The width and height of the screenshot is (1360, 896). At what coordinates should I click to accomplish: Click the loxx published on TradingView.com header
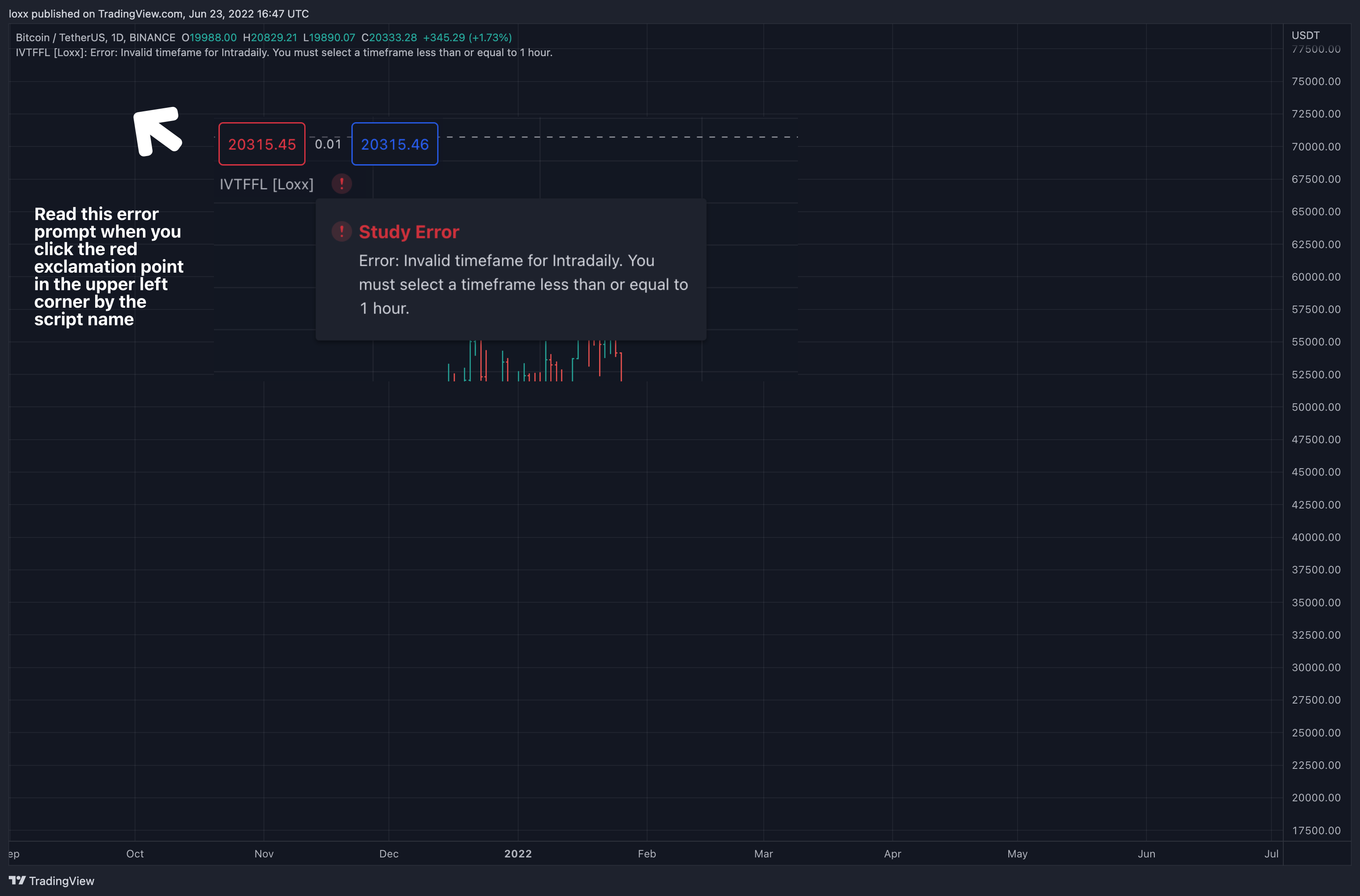(x=159, y=14)
